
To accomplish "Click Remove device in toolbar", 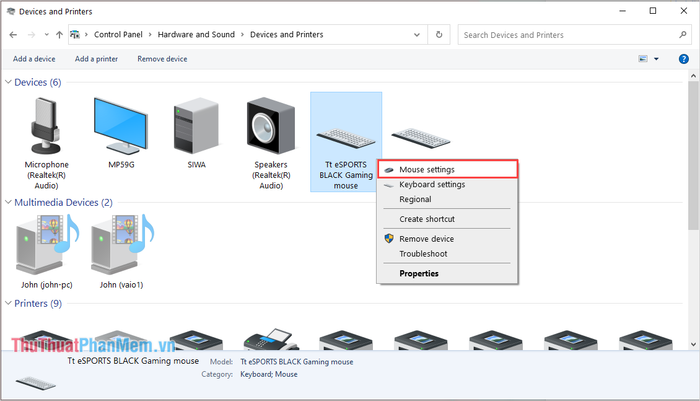I will pyautogui.click(x=162, y=59).
